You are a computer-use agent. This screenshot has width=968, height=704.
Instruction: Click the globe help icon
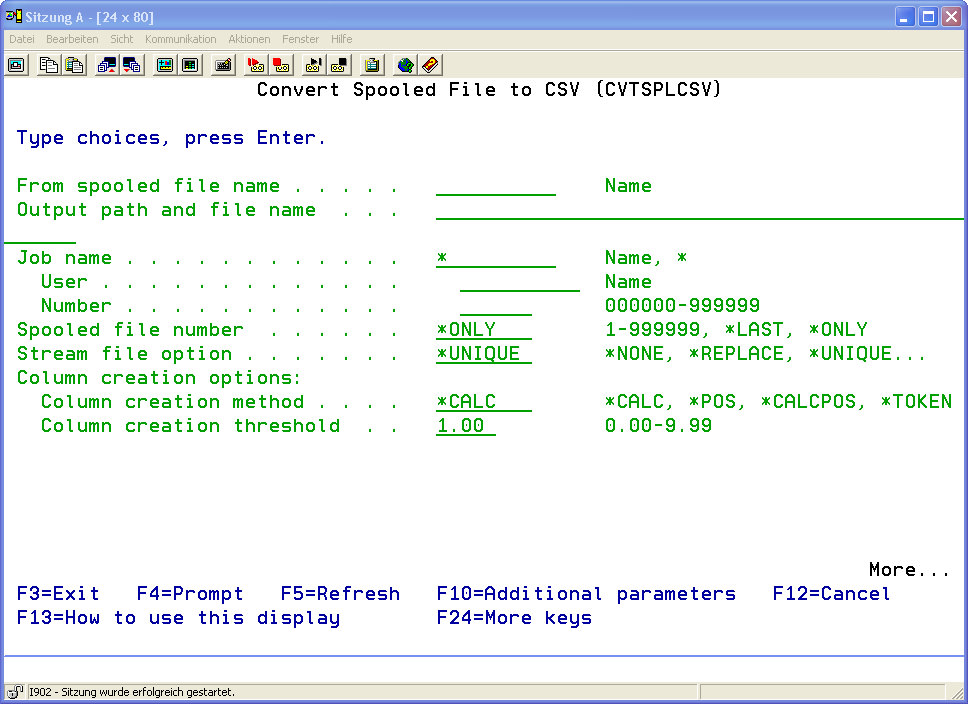click(x=405, y=65)
